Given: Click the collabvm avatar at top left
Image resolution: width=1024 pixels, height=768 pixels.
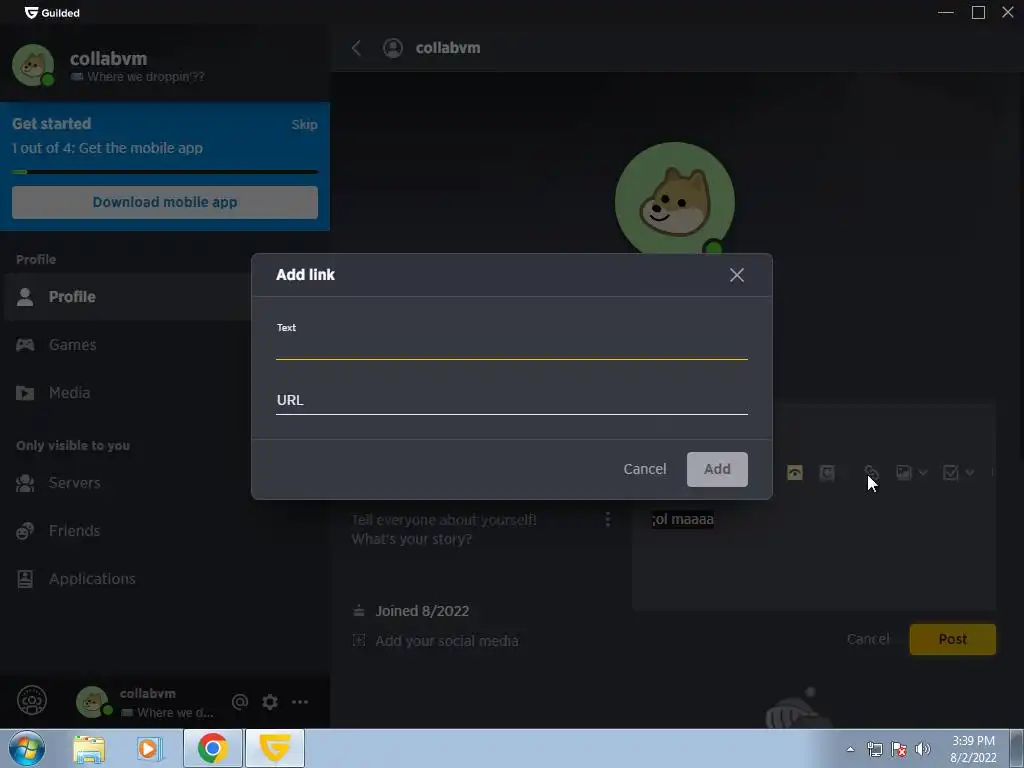Looking at the screenshot, I should [x=33, y=65].
